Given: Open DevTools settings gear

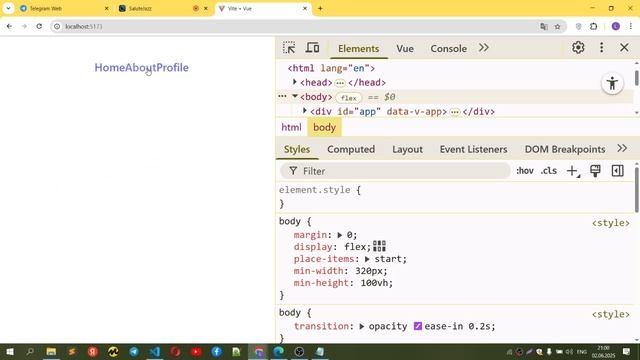Looking at the screenshot, I should pyautogui.click(x=578, y=48).
